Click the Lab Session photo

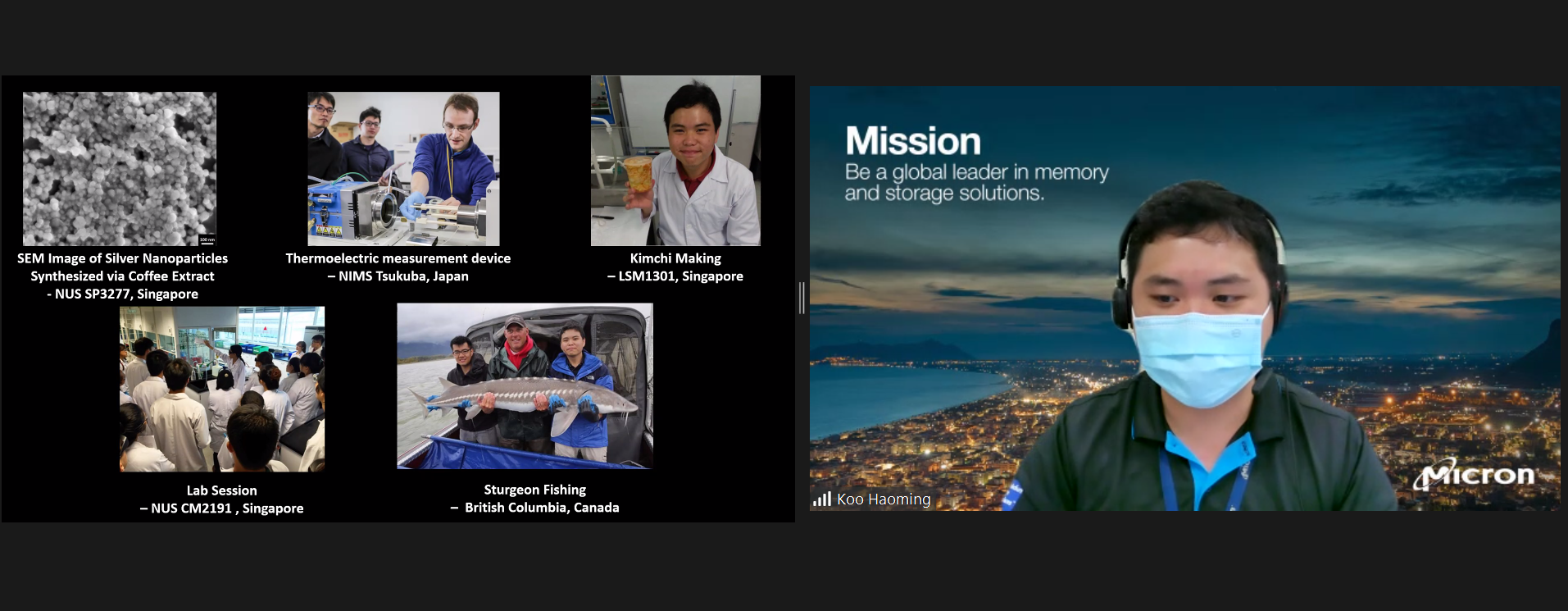[x=222, y=389]
